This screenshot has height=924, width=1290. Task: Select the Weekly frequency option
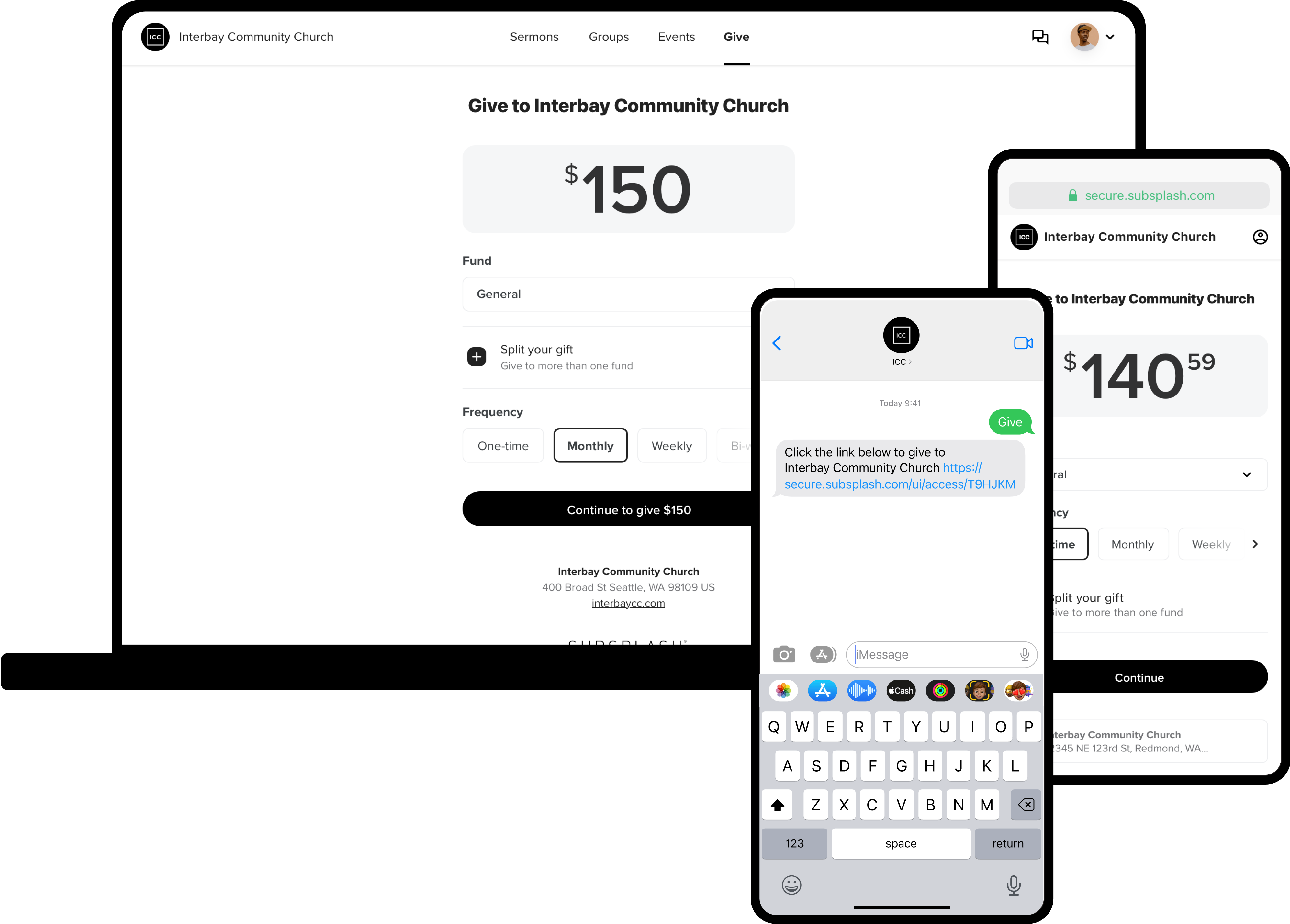[671, 445]
